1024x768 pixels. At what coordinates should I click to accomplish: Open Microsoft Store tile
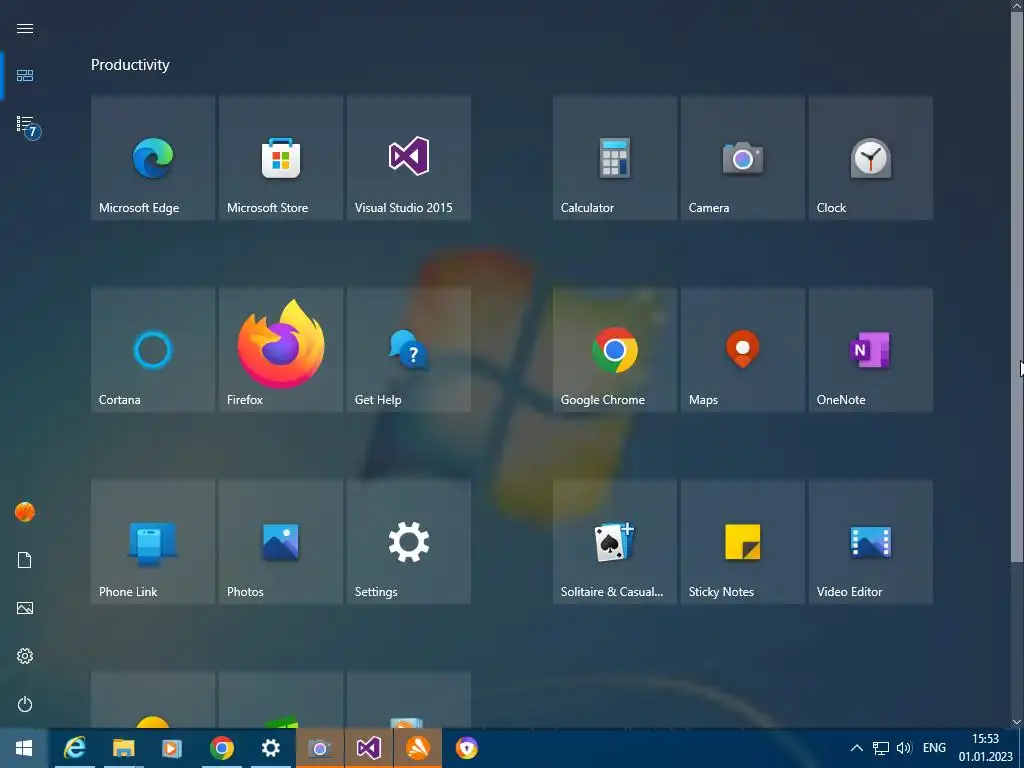[x=281, y=158]
